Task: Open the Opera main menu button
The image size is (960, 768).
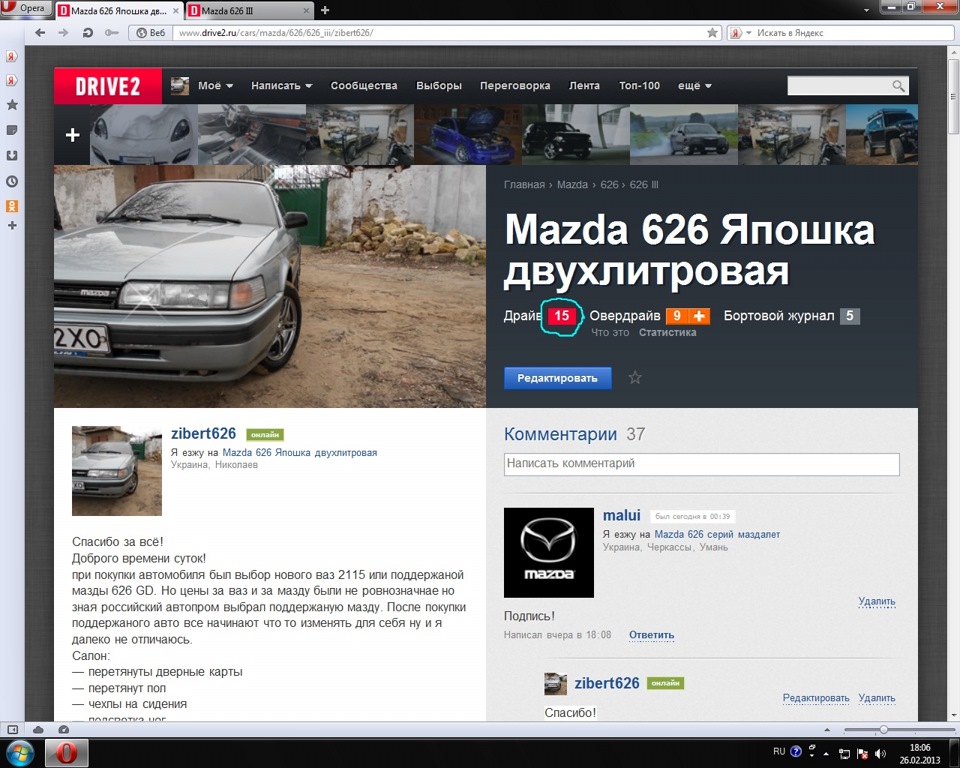Action: (24, 8)
